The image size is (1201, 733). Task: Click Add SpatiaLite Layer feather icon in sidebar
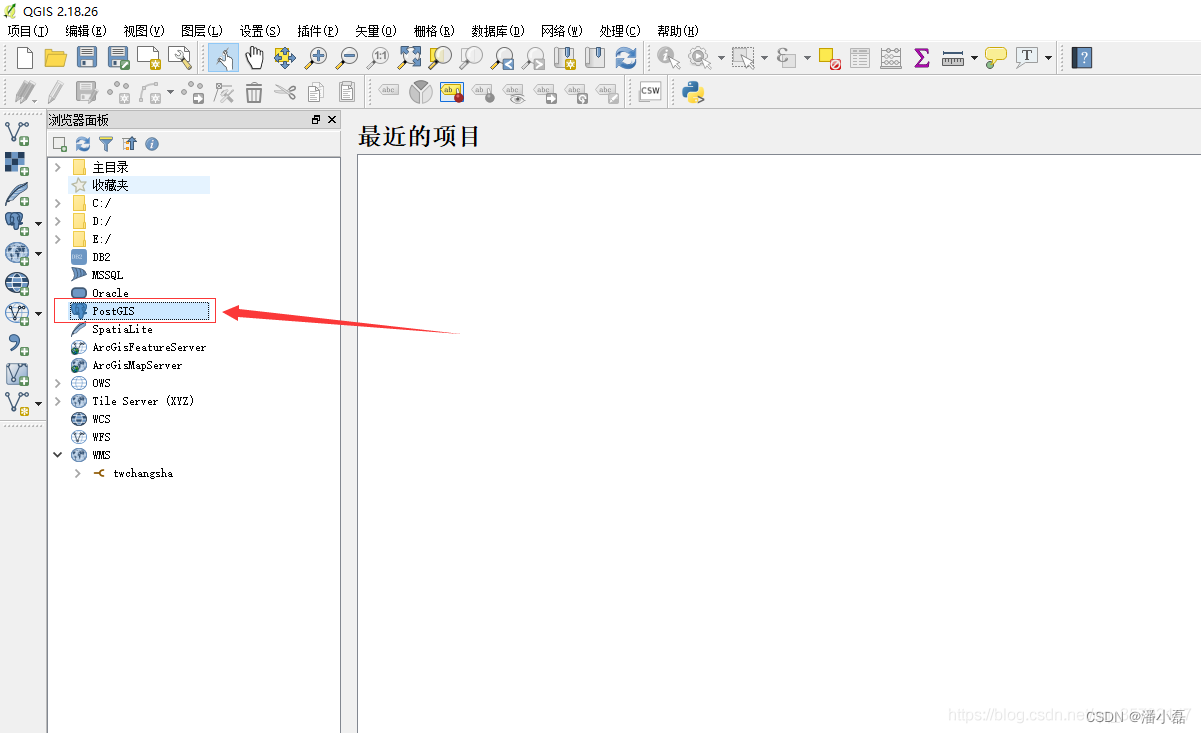[x=17, y=193]
